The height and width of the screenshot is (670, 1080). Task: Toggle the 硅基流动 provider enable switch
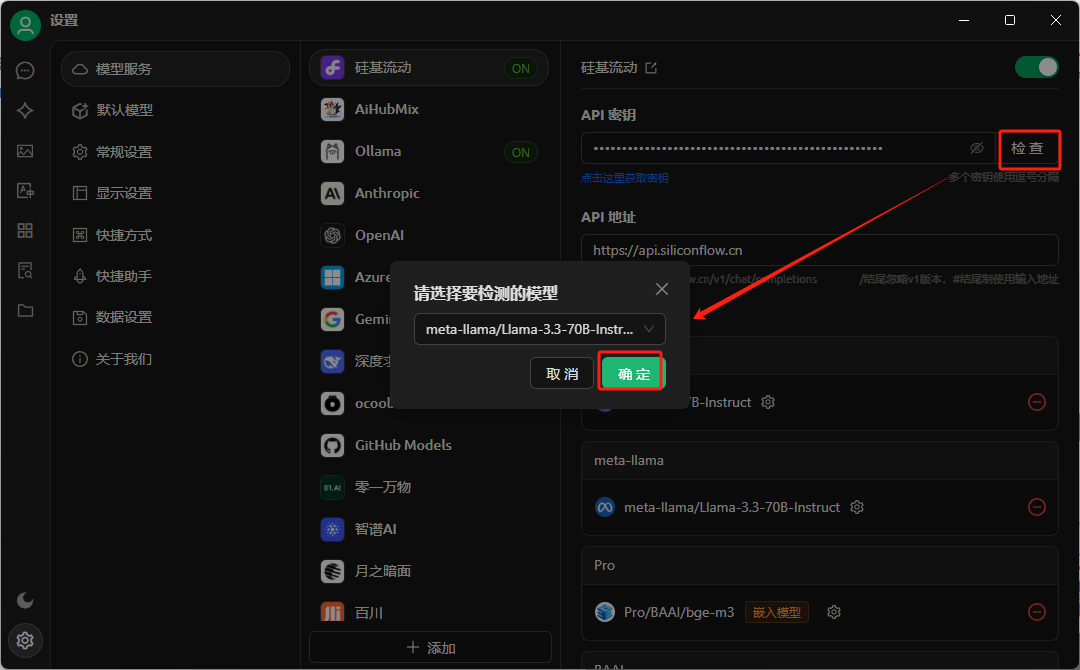point(1036,67)
